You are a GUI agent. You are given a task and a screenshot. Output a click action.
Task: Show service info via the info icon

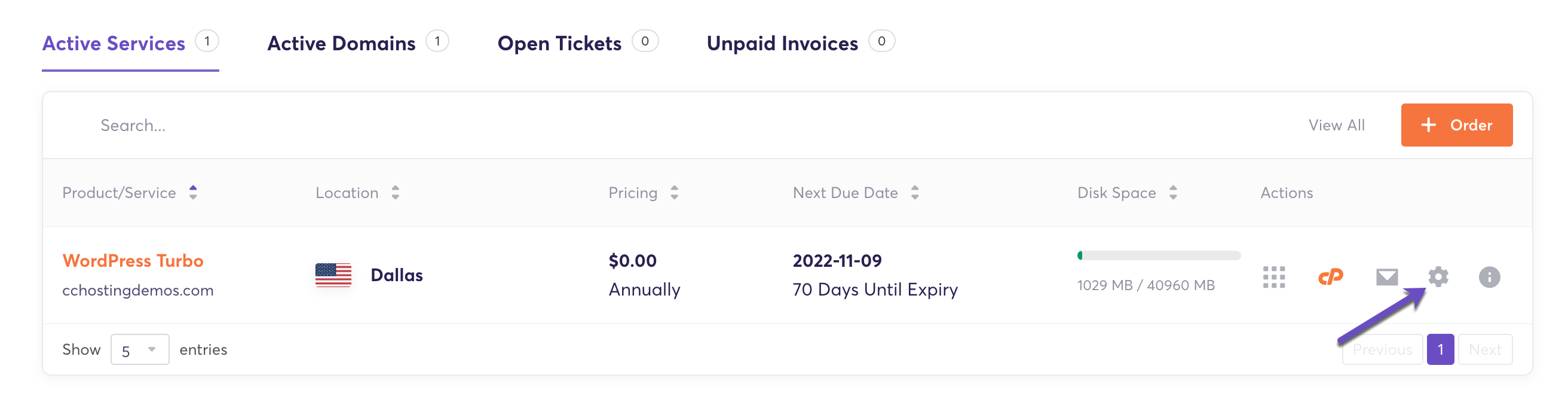coord(1489,277)
